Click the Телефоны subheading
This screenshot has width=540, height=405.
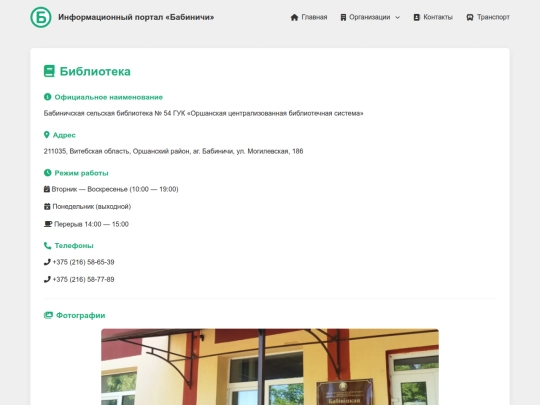(74, 246)
